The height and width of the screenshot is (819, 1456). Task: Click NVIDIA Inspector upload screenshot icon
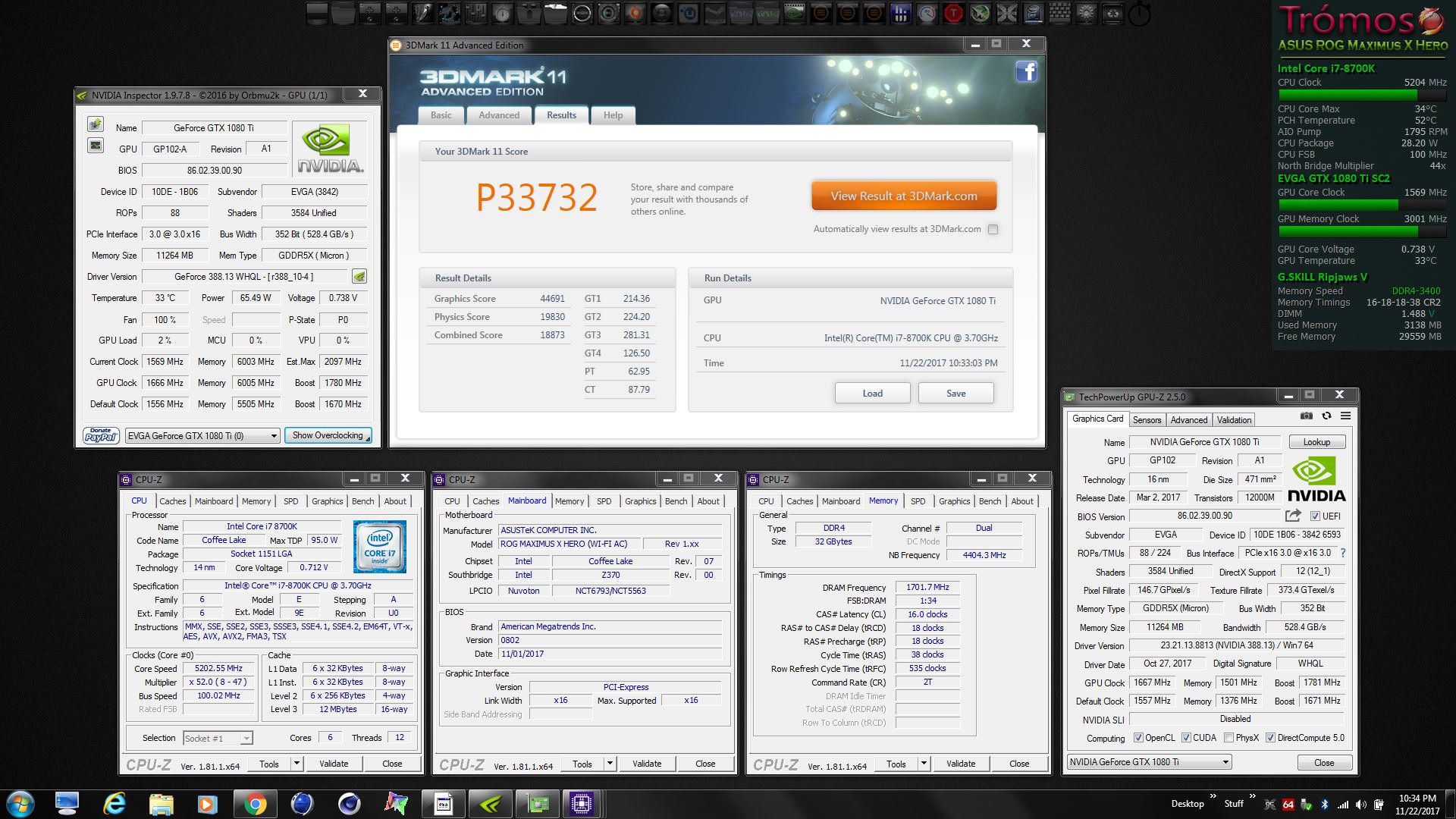(x=96, y=124)
